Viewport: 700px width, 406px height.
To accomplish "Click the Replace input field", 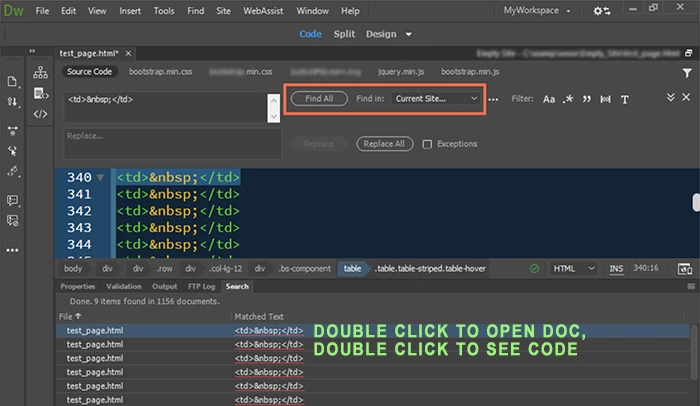I will point(173,143).
